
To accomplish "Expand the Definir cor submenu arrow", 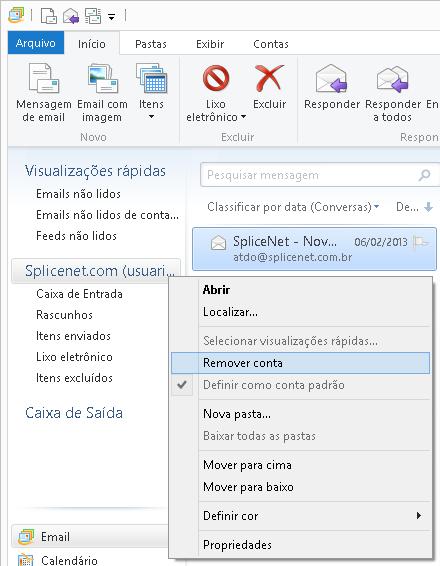I will coord(419,515).
